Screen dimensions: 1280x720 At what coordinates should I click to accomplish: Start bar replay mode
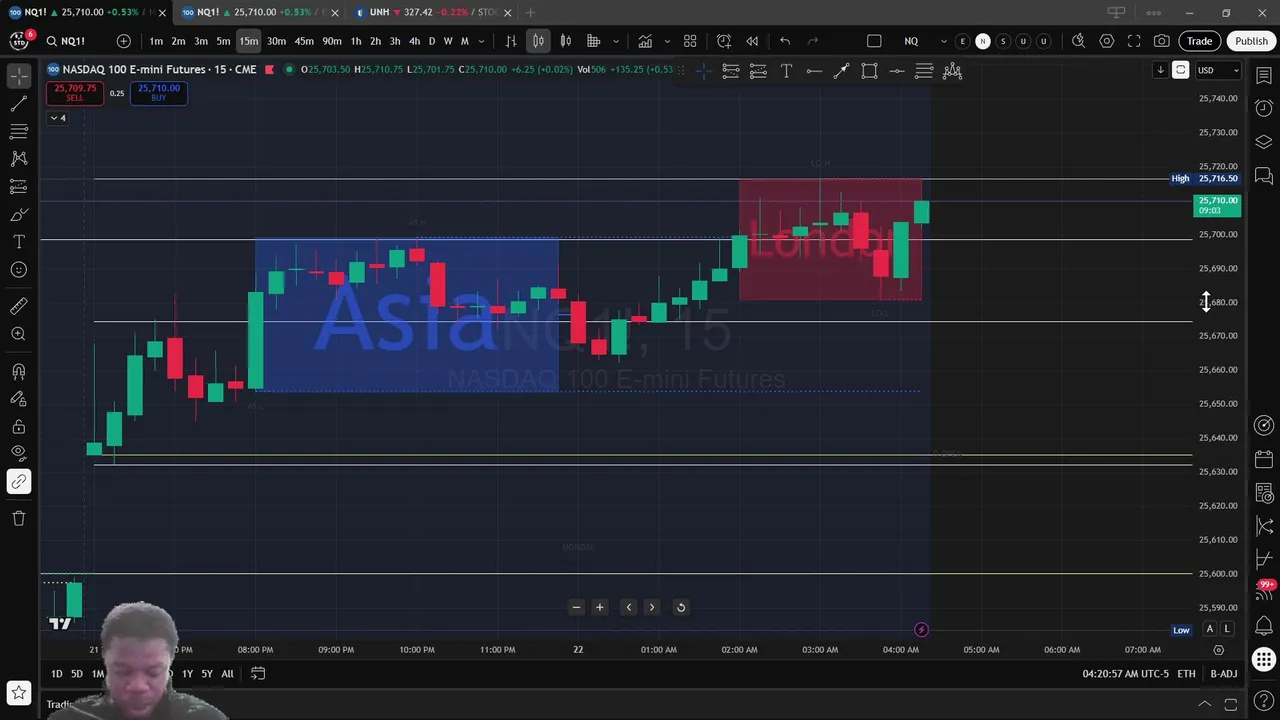pos(752,41)
